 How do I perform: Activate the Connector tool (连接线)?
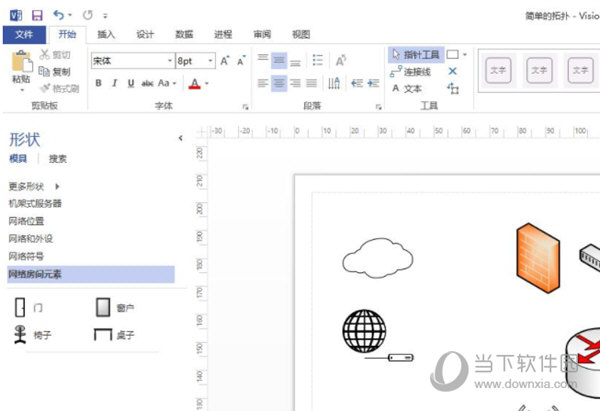coord(415,71)
